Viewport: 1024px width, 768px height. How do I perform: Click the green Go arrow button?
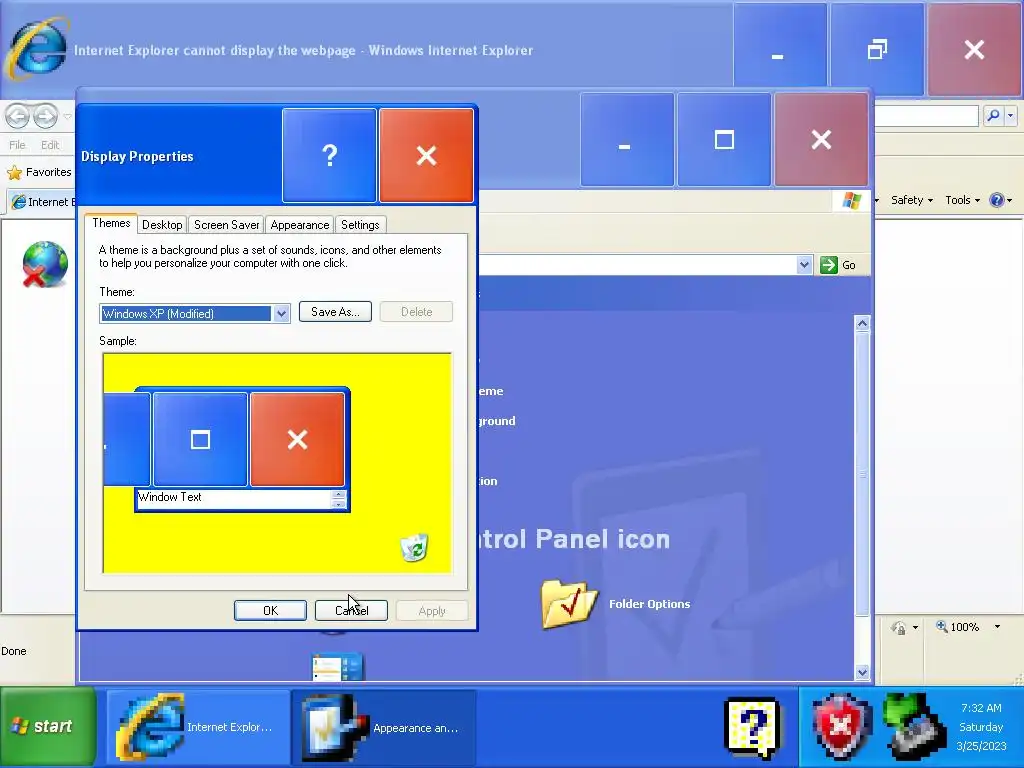(829, 265)
